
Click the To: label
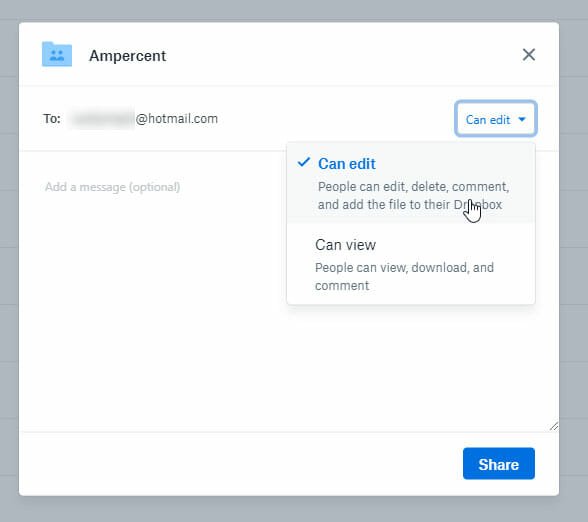coord(52,119)
